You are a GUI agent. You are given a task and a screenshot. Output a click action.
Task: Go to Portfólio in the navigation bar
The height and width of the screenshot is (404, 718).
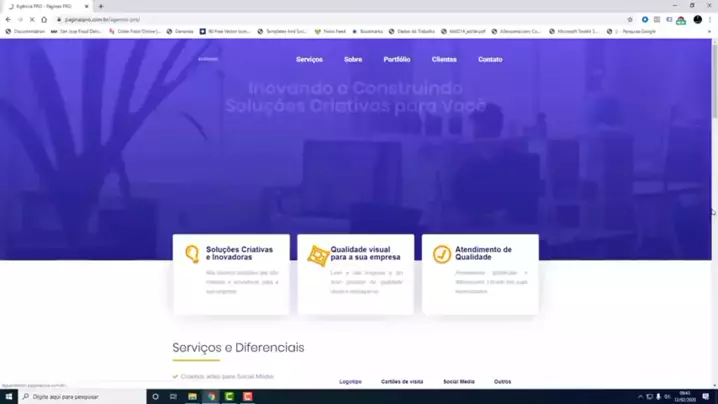click(397, 59)
